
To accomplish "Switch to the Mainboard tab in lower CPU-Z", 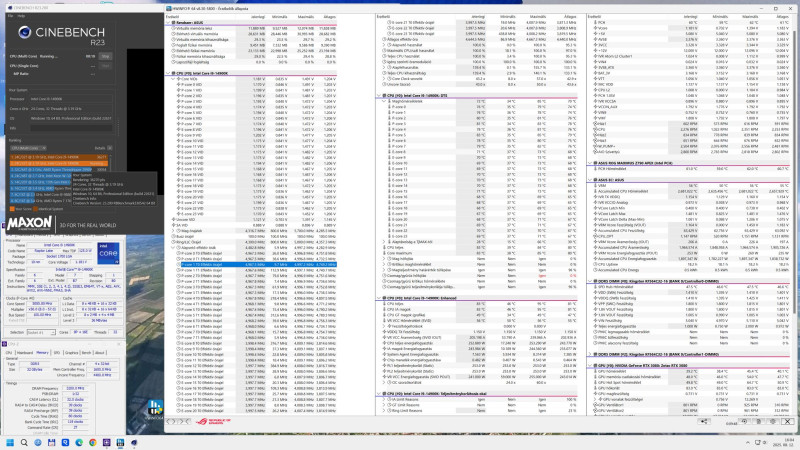I will pos(24,353).
